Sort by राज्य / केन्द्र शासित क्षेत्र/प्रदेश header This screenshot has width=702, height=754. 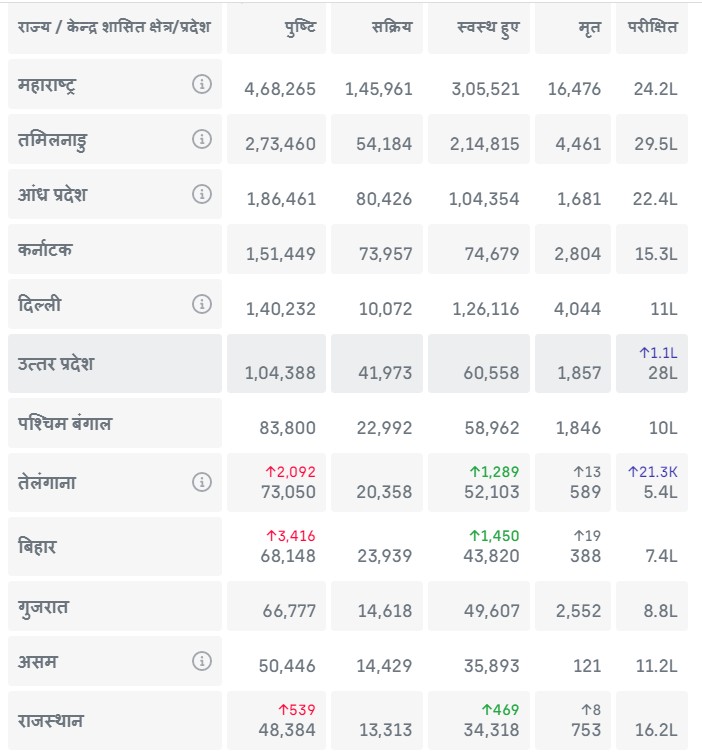tap(114, 27)
